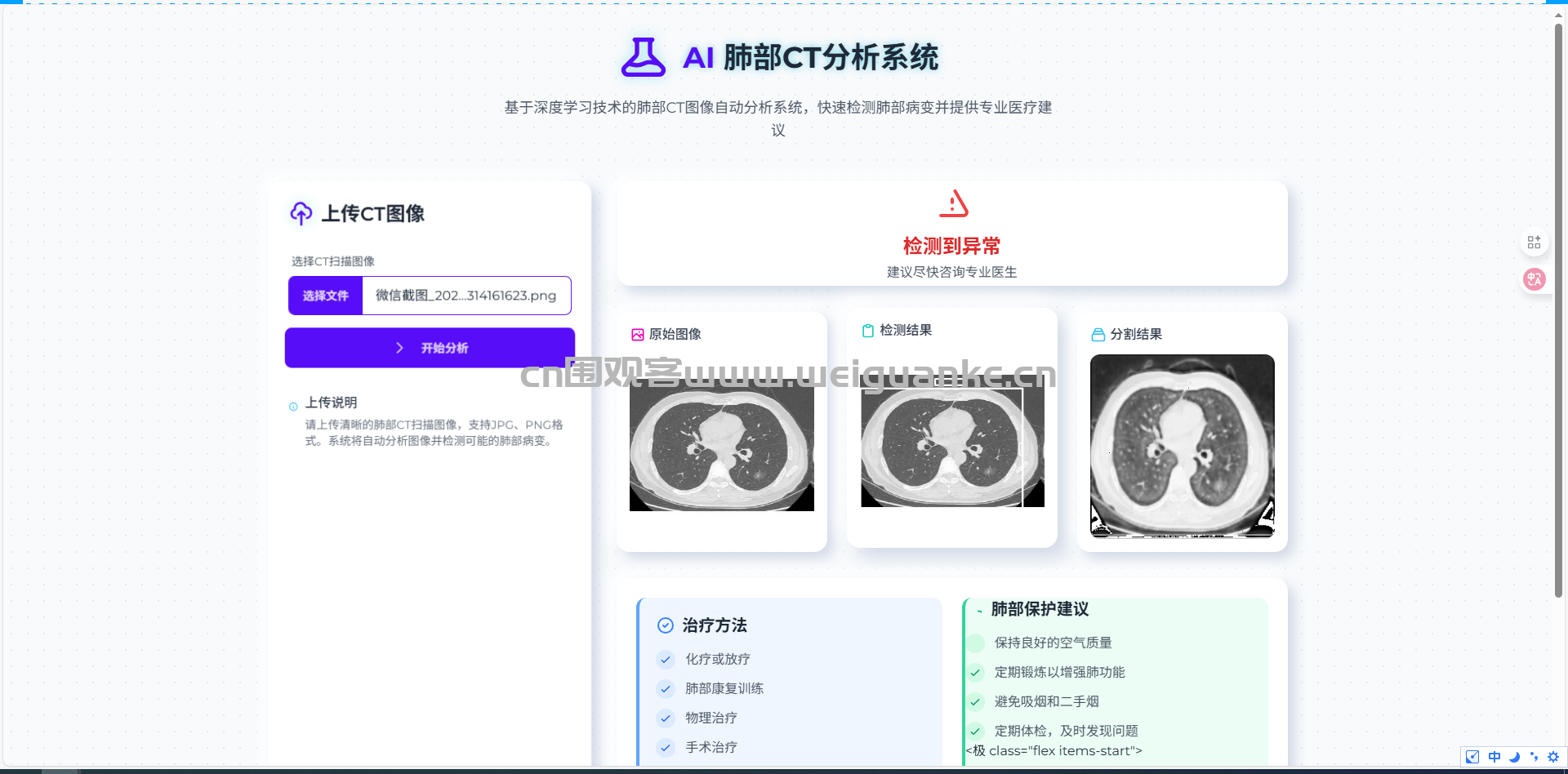Click the subtitle describing 基于深度学习技术
The height and width of the screenshot is (774, 1568).
[778, 118]
